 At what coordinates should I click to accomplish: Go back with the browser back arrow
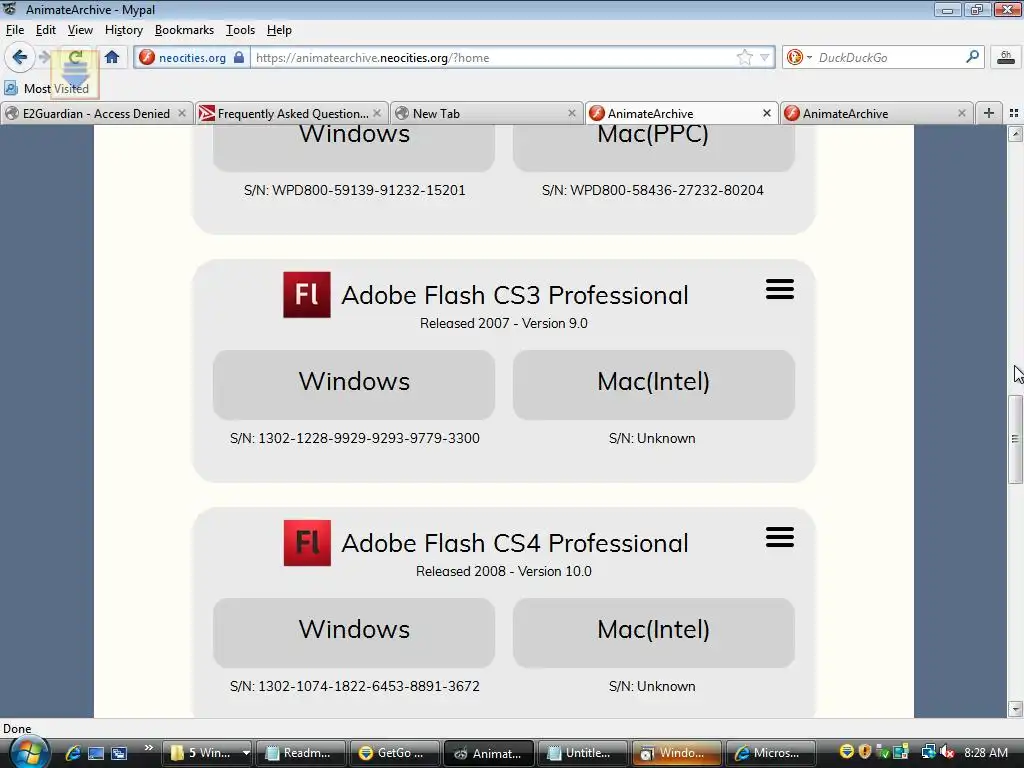[x=20, y=57]
